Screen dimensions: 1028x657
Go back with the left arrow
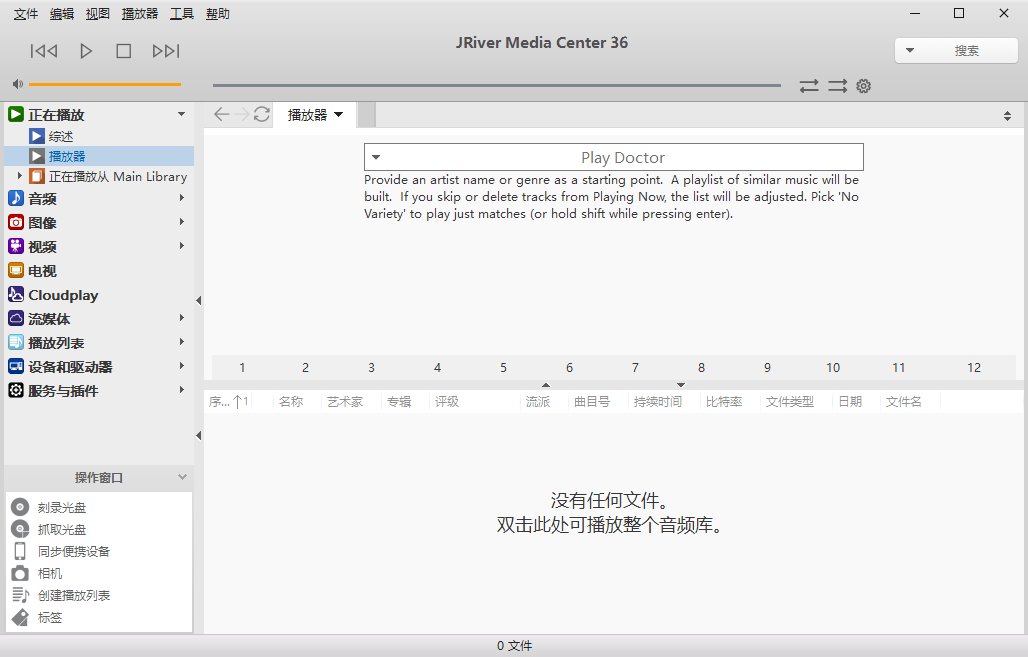(222, 115)
